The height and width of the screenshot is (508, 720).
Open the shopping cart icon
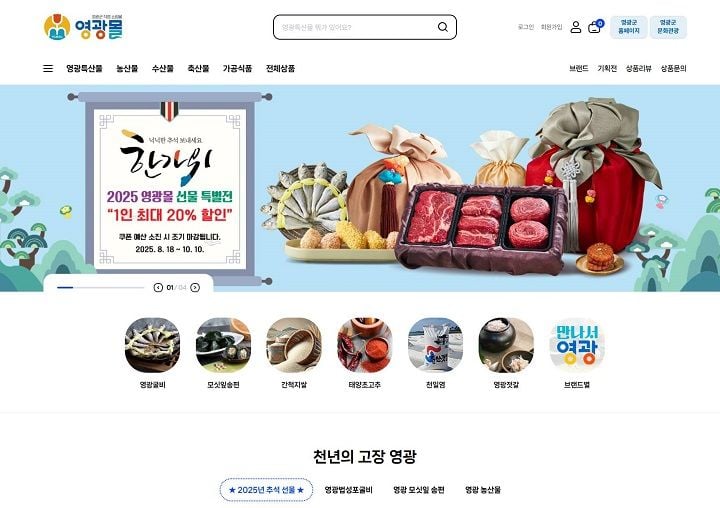(596, 27)
